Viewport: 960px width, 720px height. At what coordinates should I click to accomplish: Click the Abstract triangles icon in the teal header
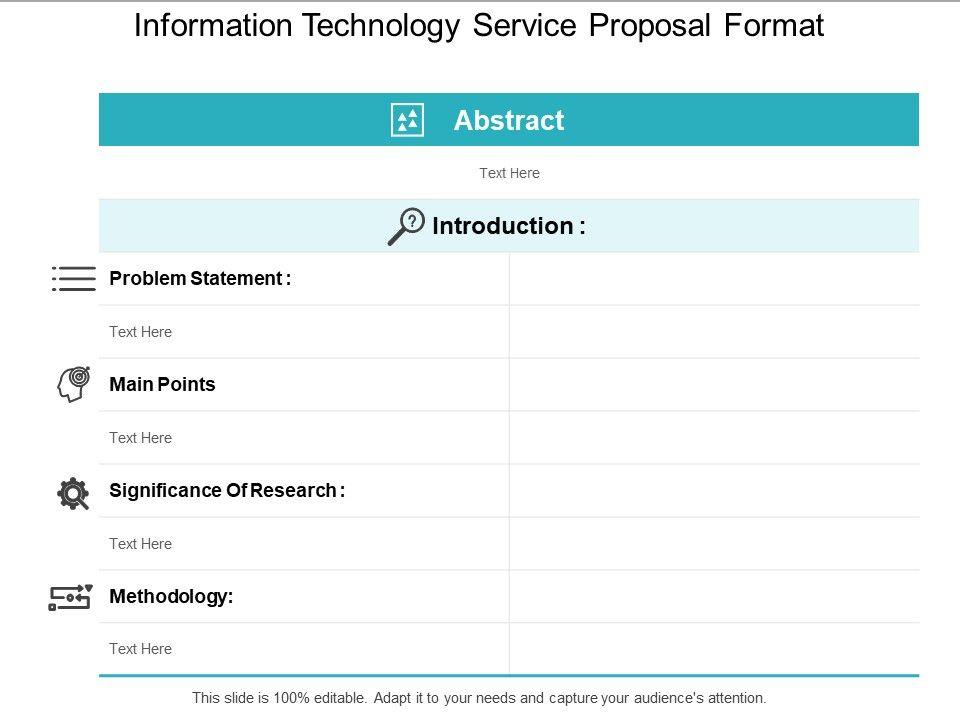click(407, 120)
